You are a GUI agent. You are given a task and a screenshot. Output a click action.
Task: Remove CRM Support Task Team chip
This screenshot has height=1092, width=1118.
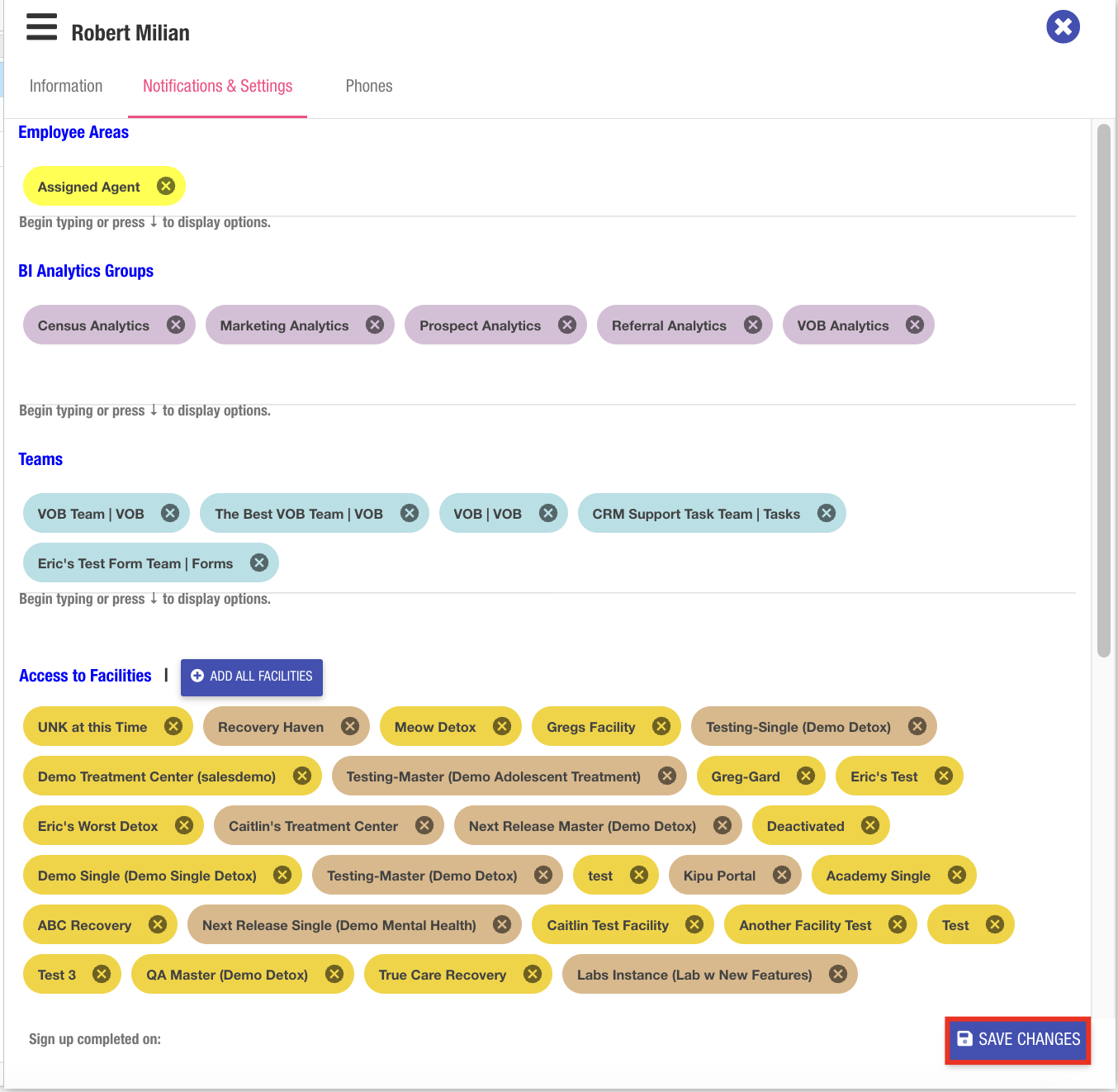click(x=826, y=513)
